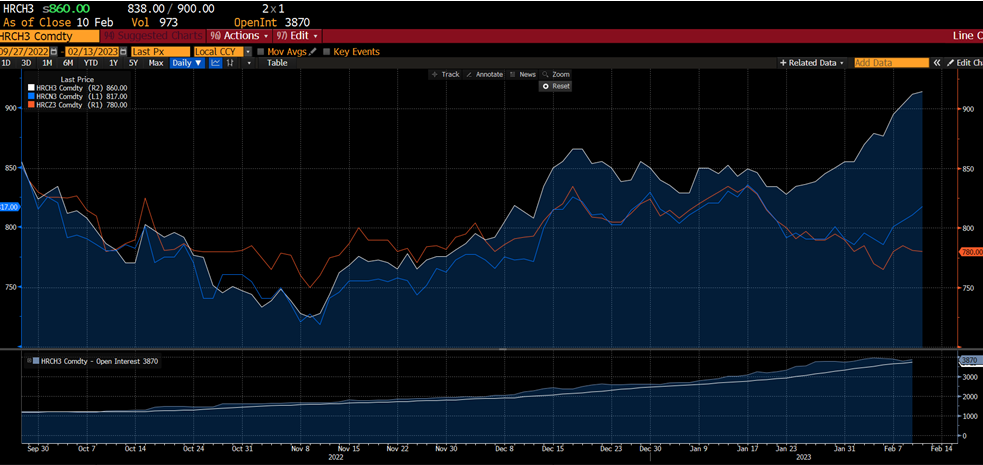
Task: Click the start date calendar icon
Action: coord(56,51)
